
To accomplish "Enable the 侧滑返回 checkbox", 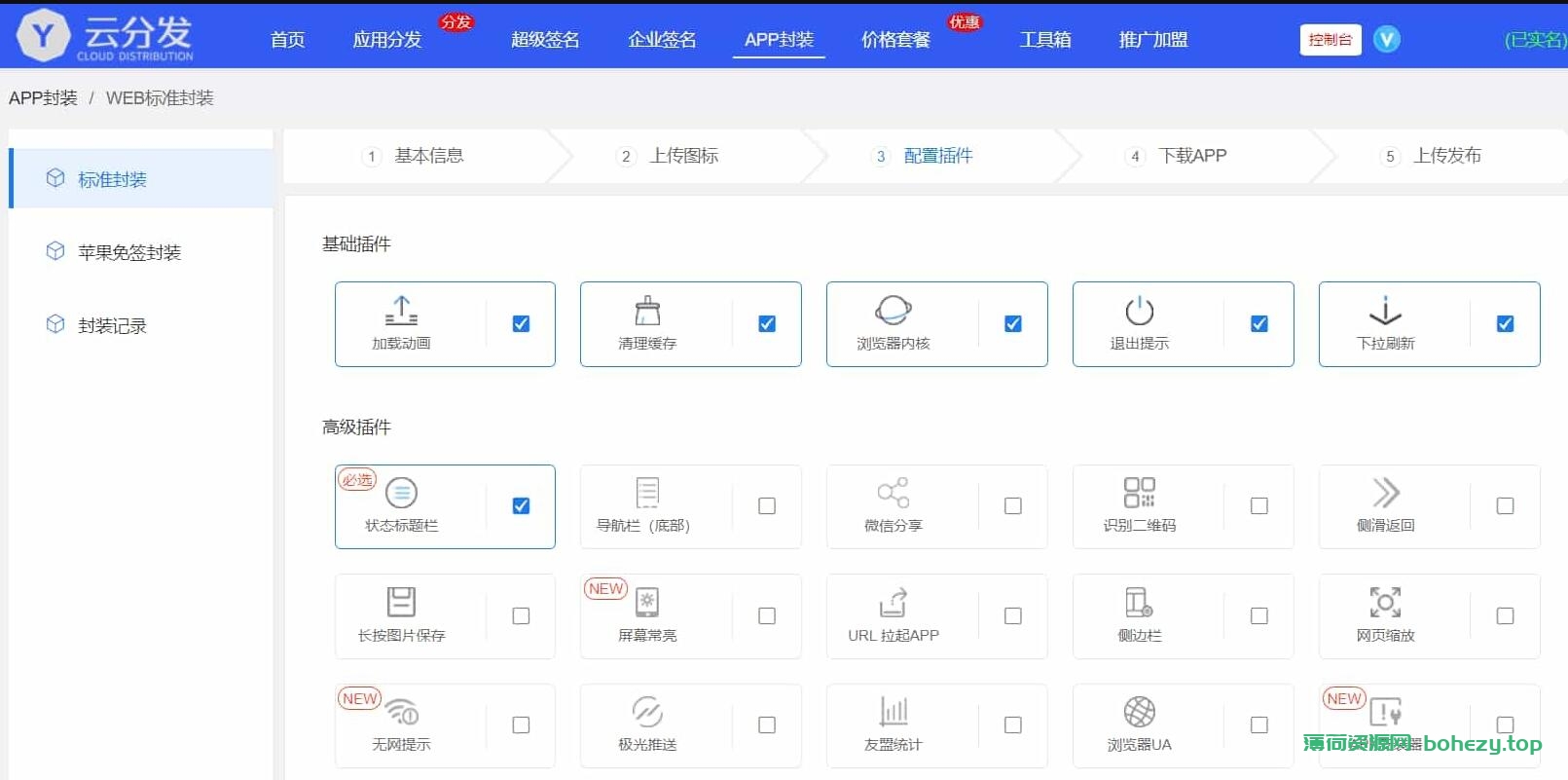I will pyautogui.click(x=1506, y=505).
